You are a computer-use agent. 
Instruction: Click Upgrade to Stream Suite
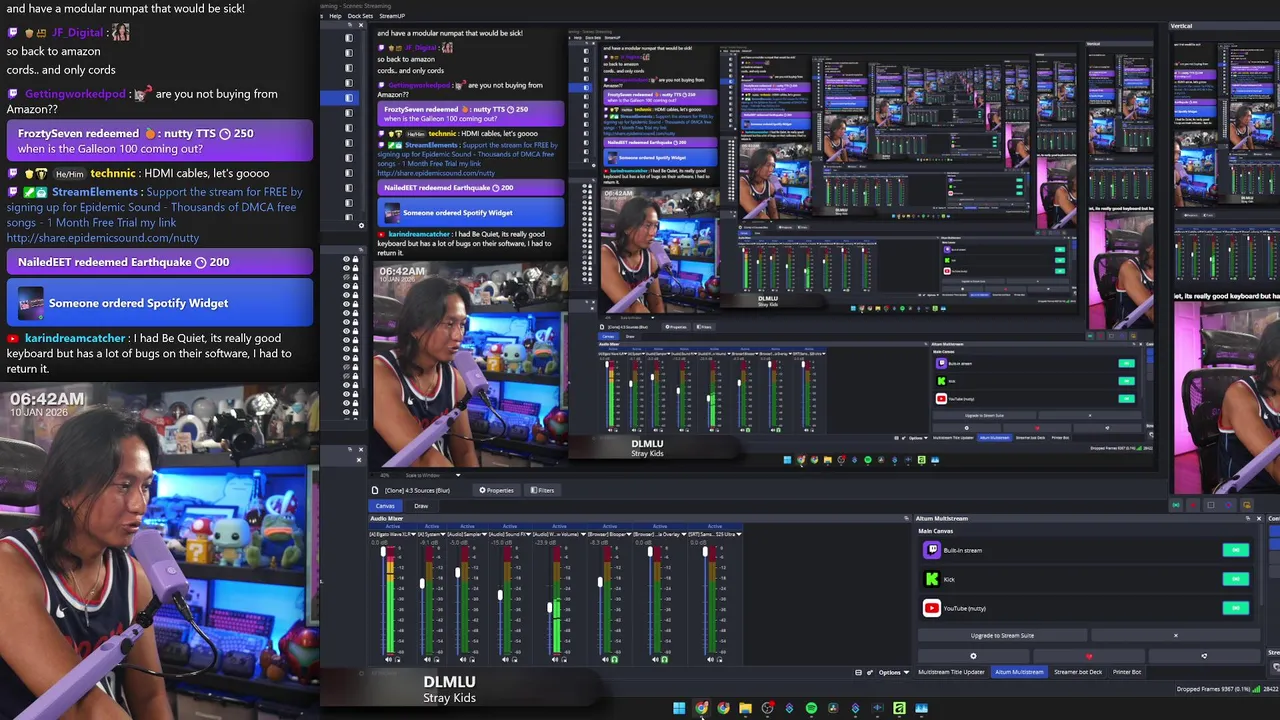tap(1002, 635)
